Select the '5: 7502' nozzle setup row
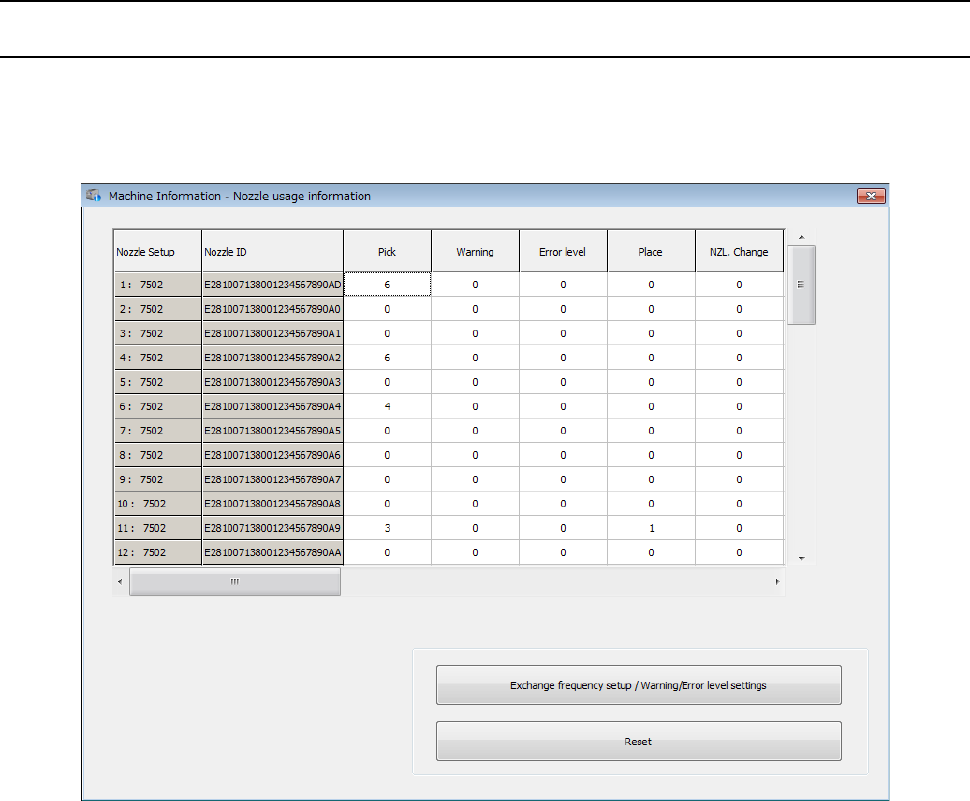The image size is (970, 801). [157, 382]
